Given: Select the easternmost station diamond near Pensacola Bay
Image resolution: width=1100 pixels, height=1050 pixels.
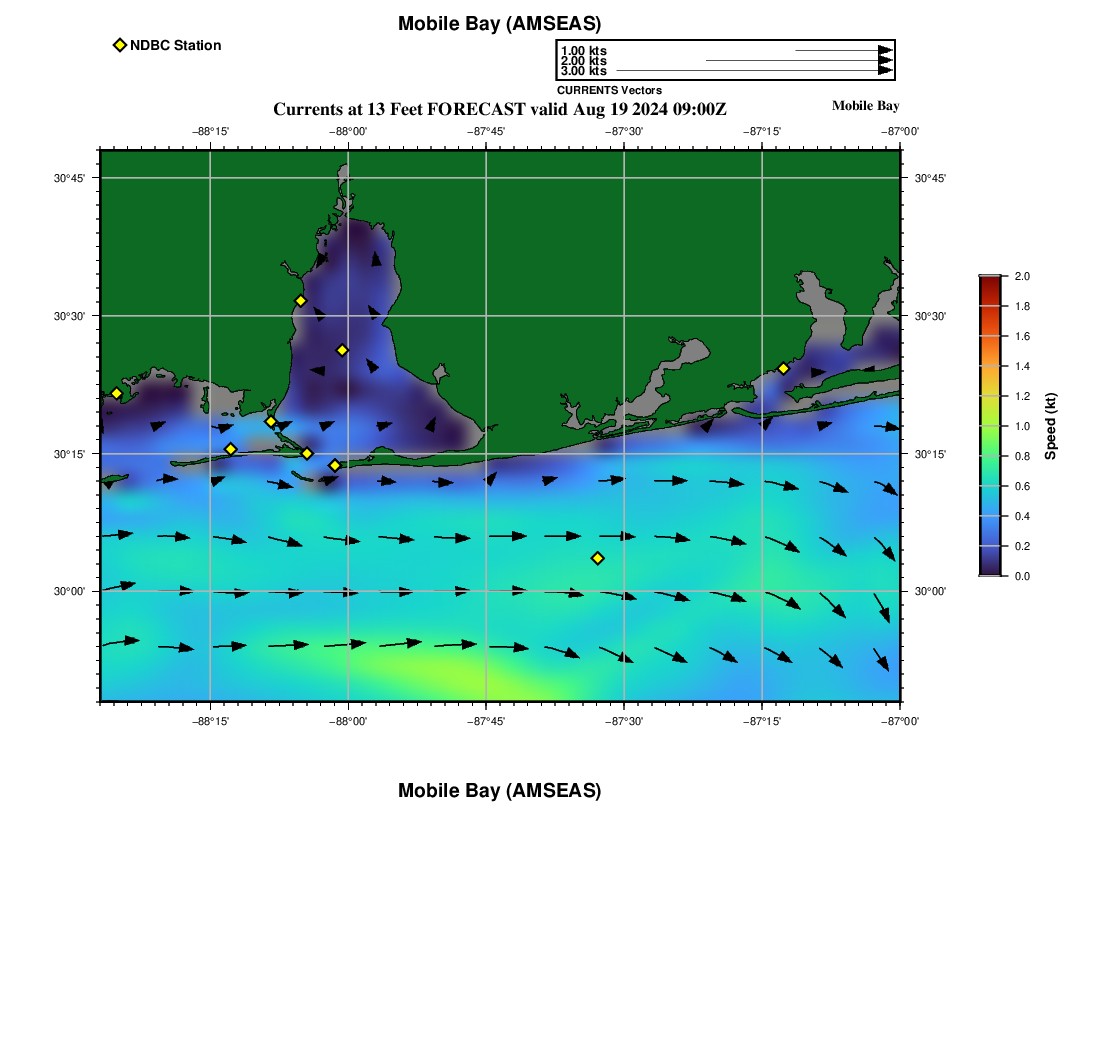Looking at the screenshot, I should [x=783, y=368].
